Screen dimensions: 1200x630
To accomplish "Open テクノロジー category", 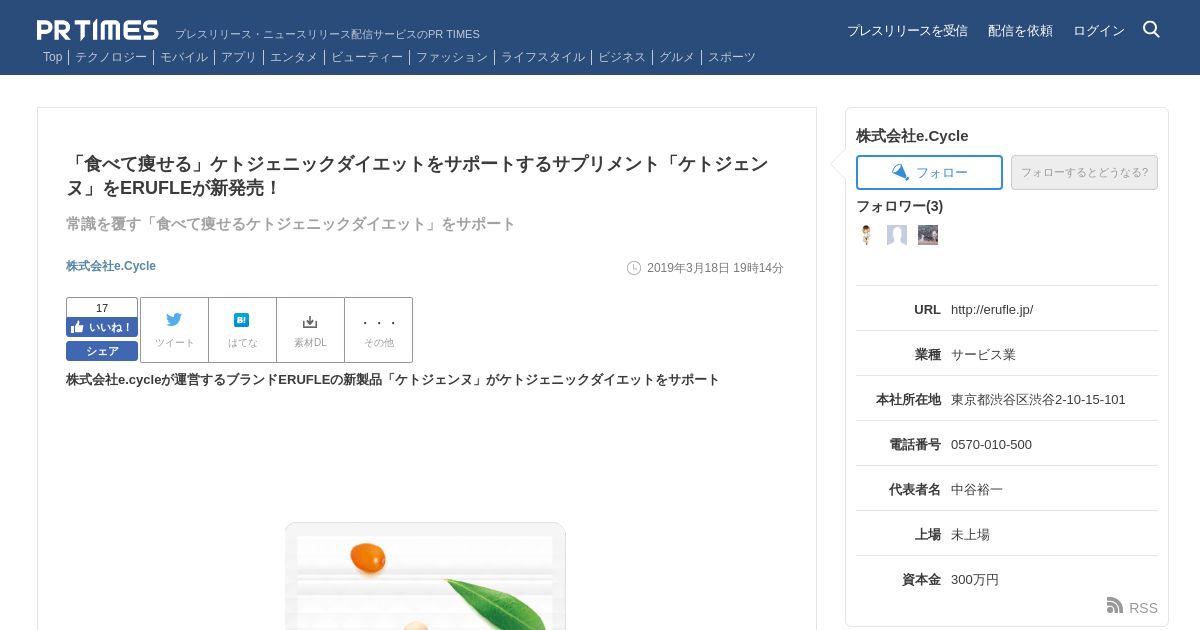I will point(111,57).
